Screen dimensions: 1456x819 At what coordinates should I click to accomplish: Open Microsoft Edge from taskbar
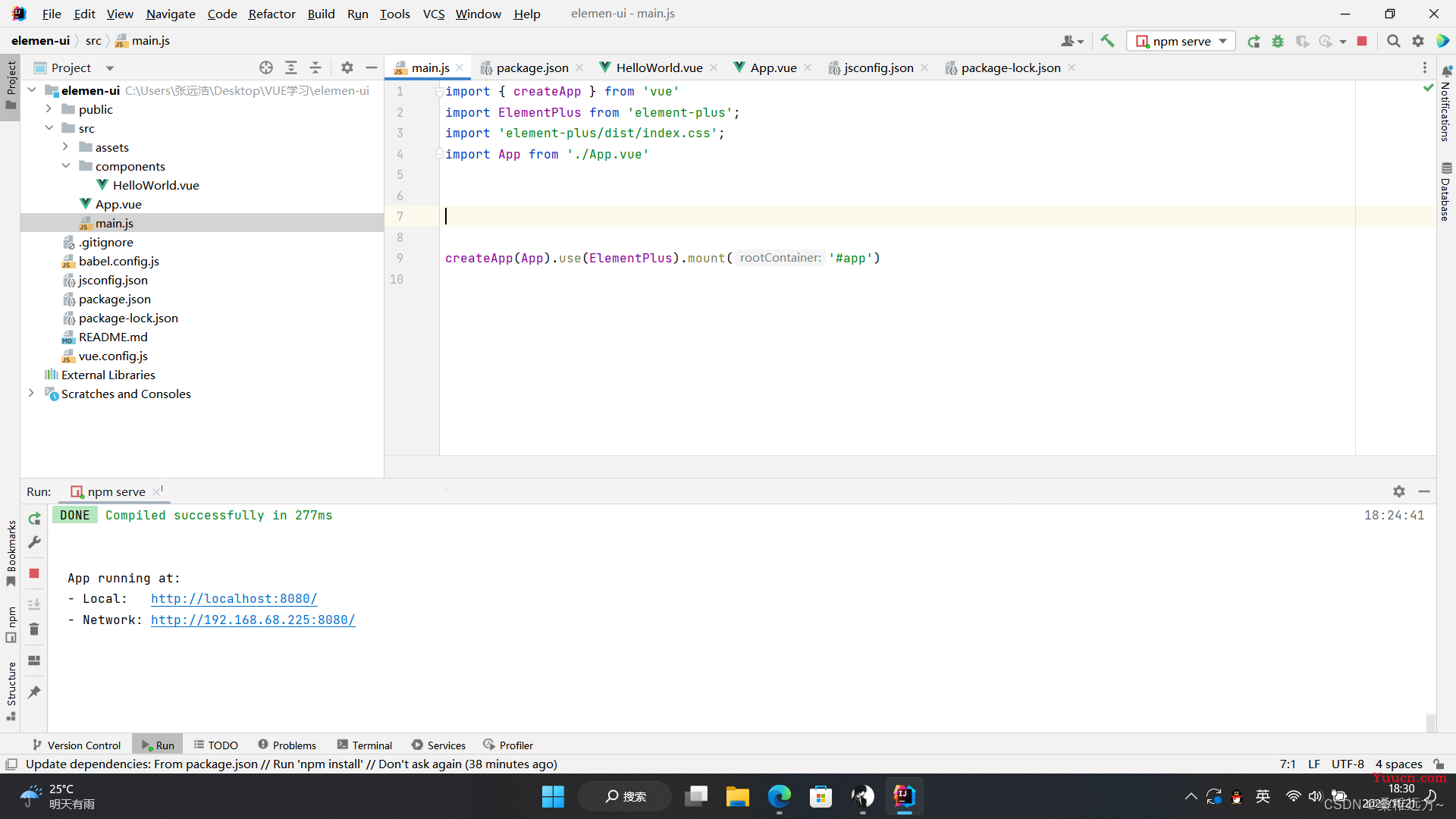pyautogui.click(x=779, y=796)
